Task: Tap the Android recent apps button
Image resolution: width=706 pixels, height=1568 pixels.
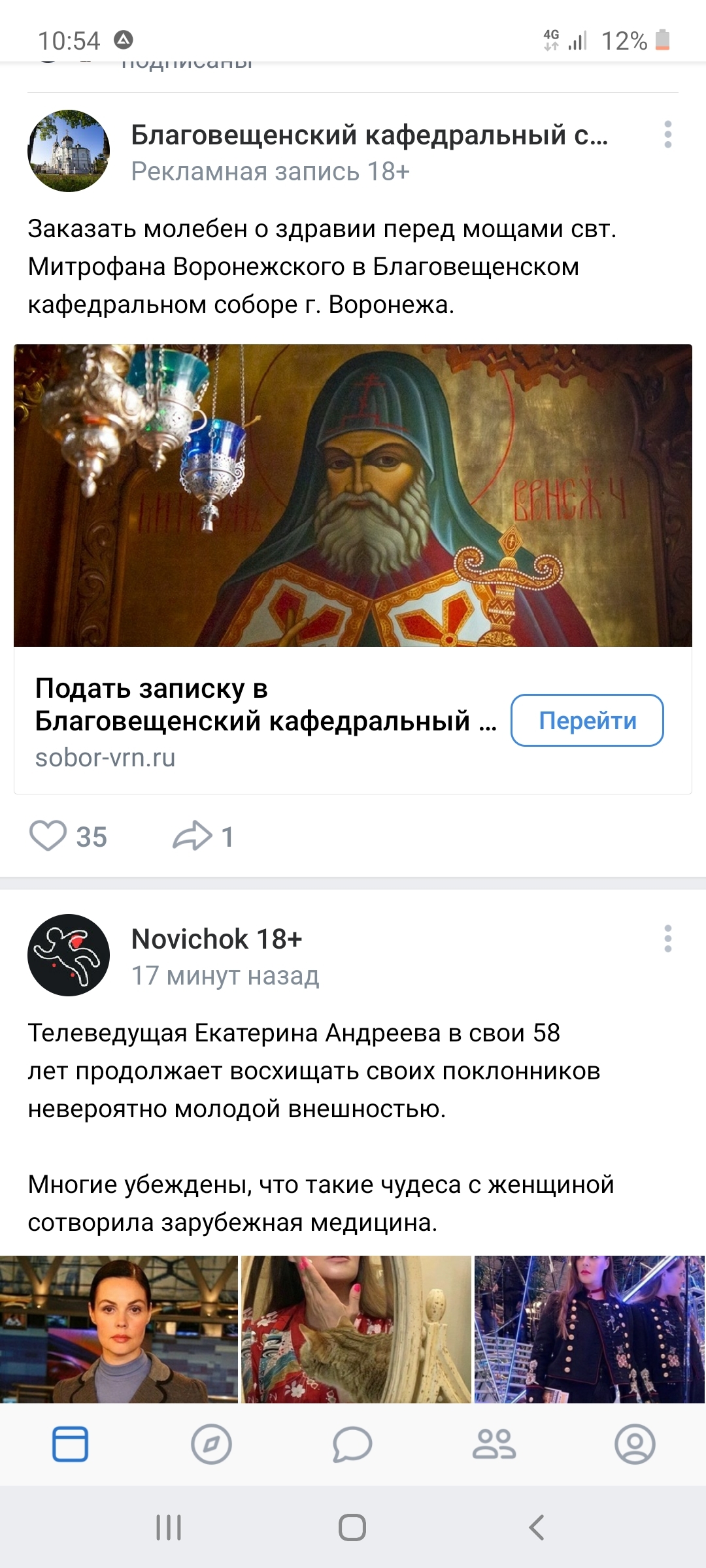Action: pos(169,1527)
